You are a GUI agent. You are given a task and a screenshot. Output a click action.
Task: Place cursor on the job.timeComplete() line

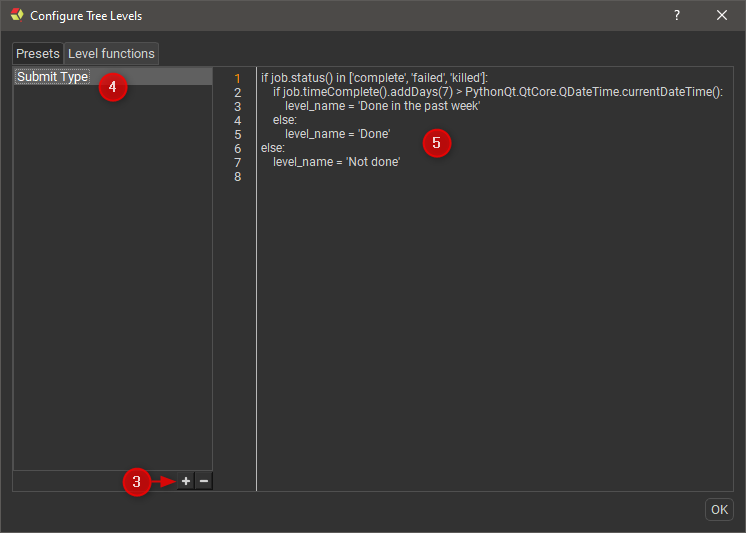pyautogui.click(x=497, y=92)
